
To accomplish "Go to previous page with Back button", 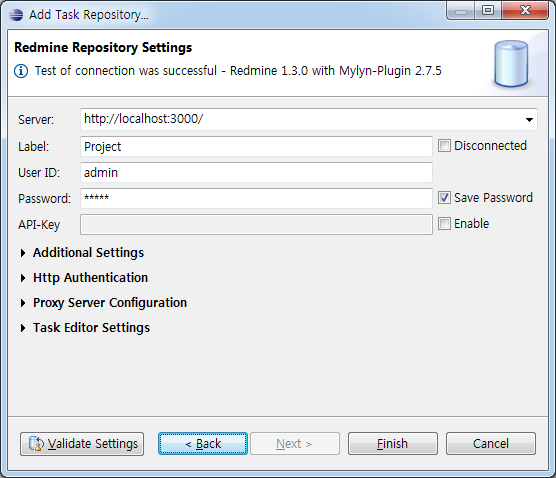I will [203, 444].
